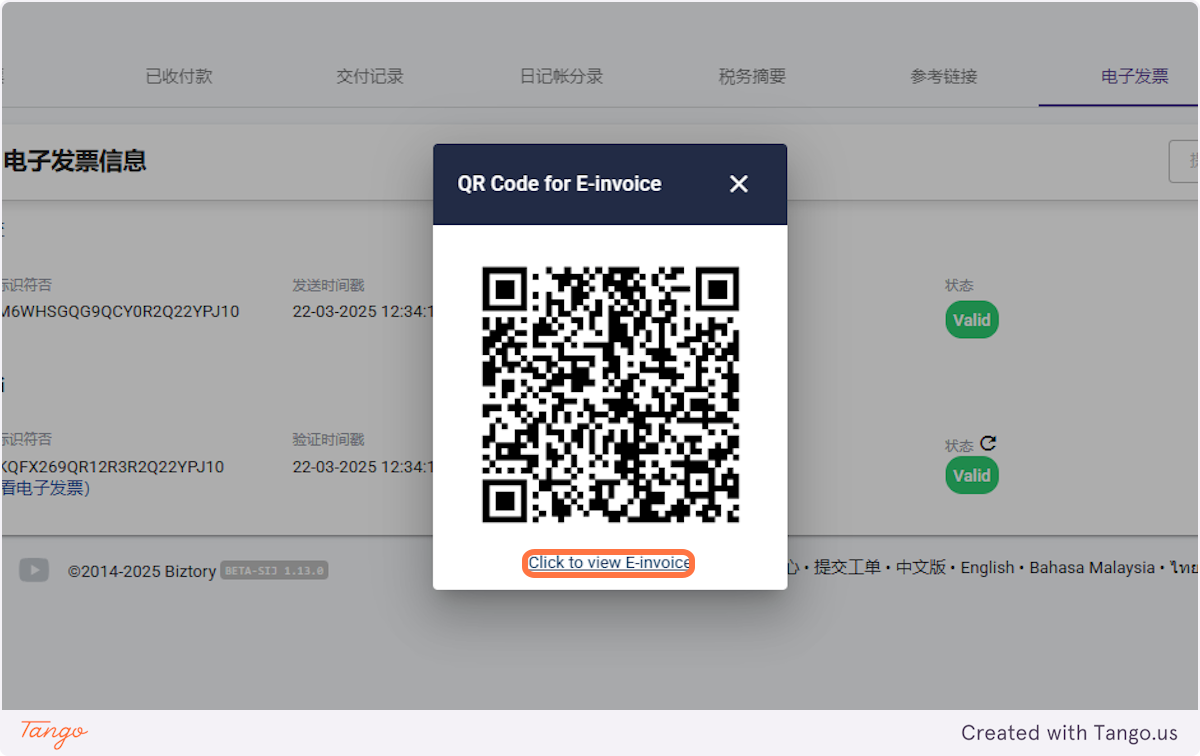Click the ©2014-2025 Biztory copyright text
The image size is (1200, 756).
pos(140,571)
